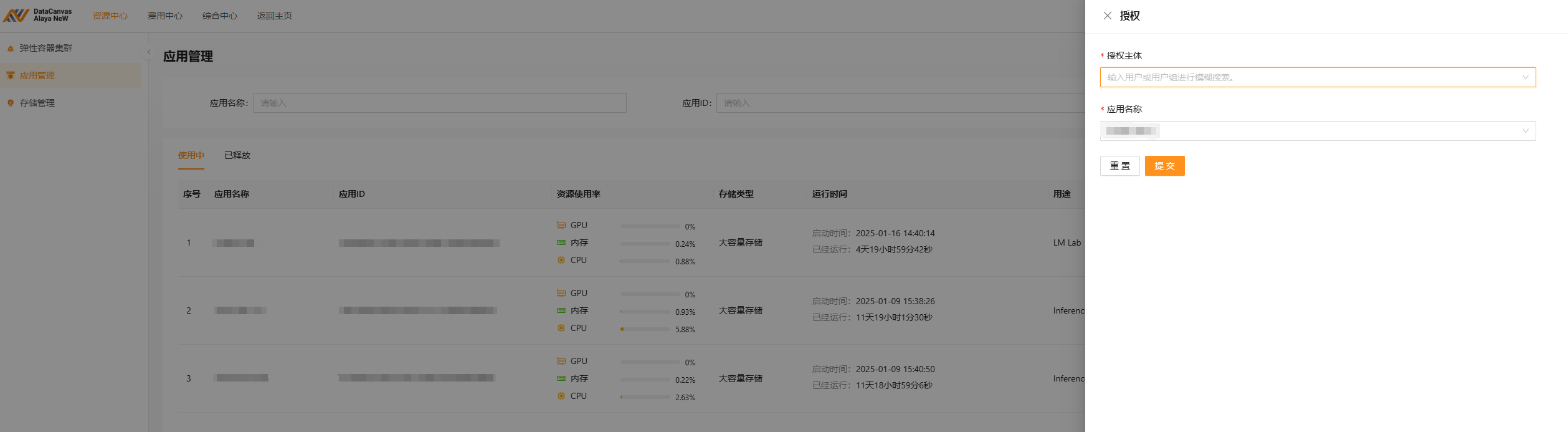Collapse the sidebar using the chevron handle
Viewport: 1568px width, 432px height.
click(x=149, y=52)
